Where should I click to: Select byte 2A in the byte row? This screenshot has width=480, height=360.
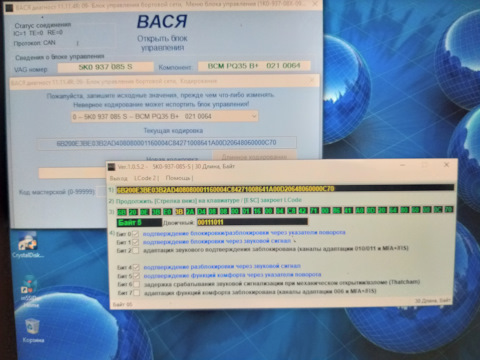pos(190,212)
